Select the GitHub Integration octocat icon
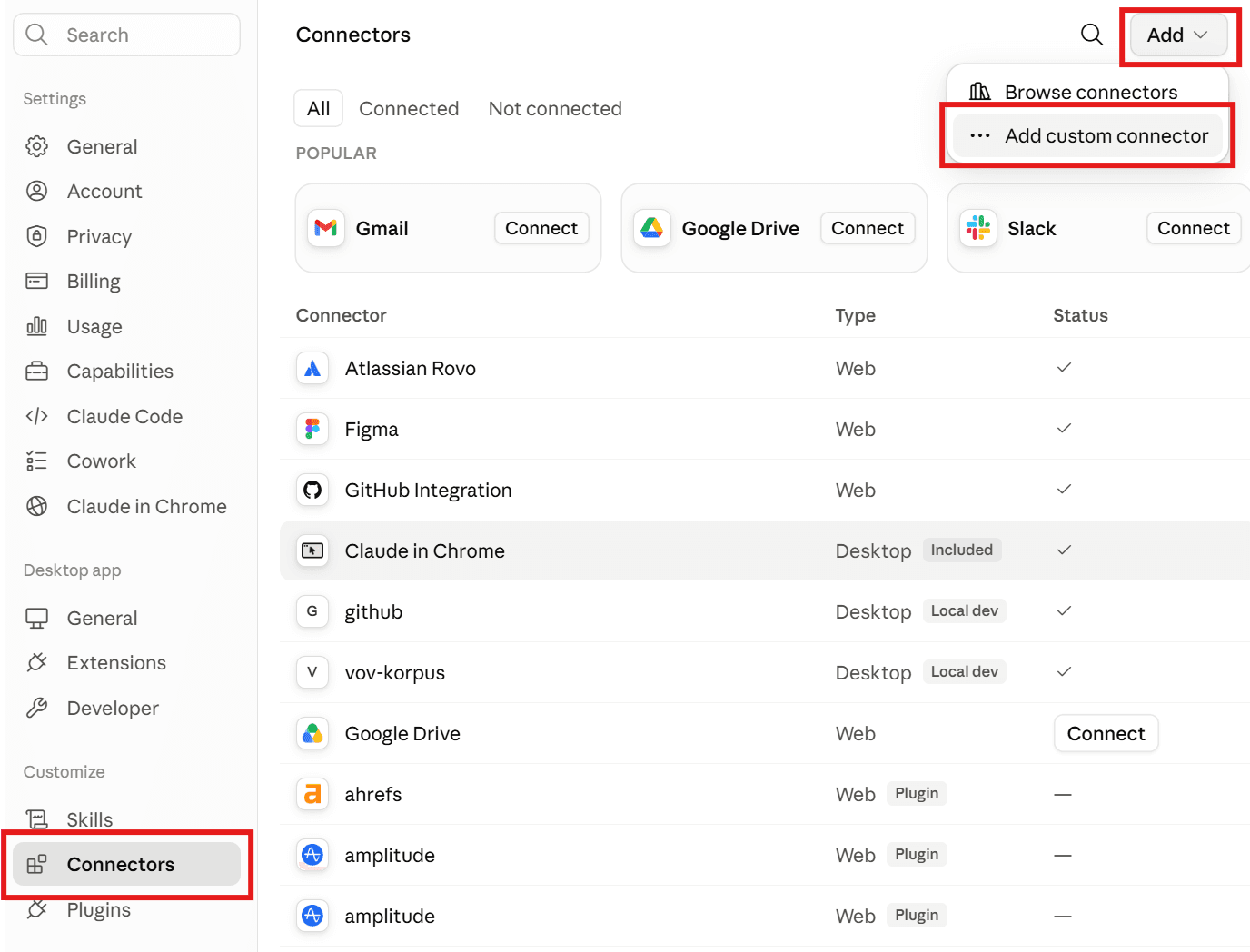 tap(312, 490)
